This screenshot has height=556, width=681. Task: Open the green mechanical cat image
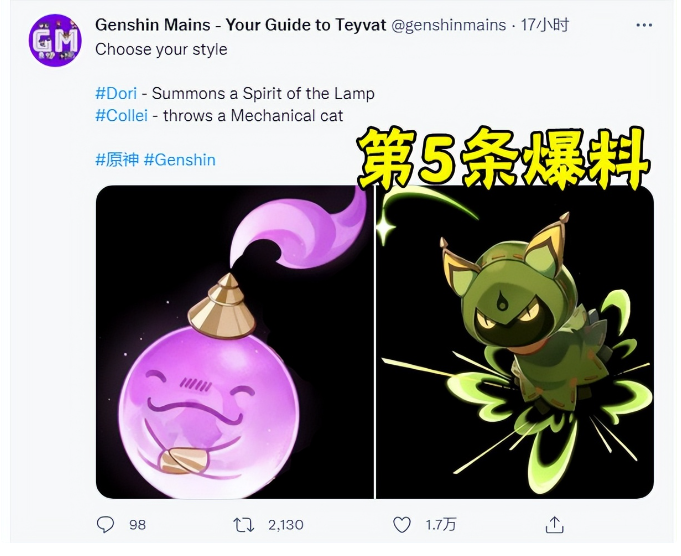coord(515,342)
